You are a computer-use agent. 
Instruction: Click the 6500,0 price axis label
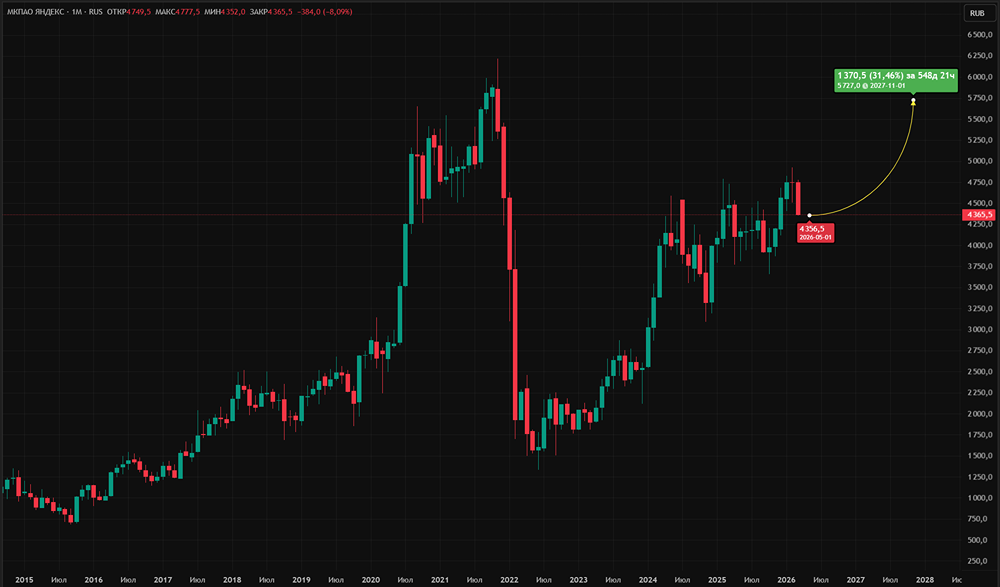pos(981,34)
